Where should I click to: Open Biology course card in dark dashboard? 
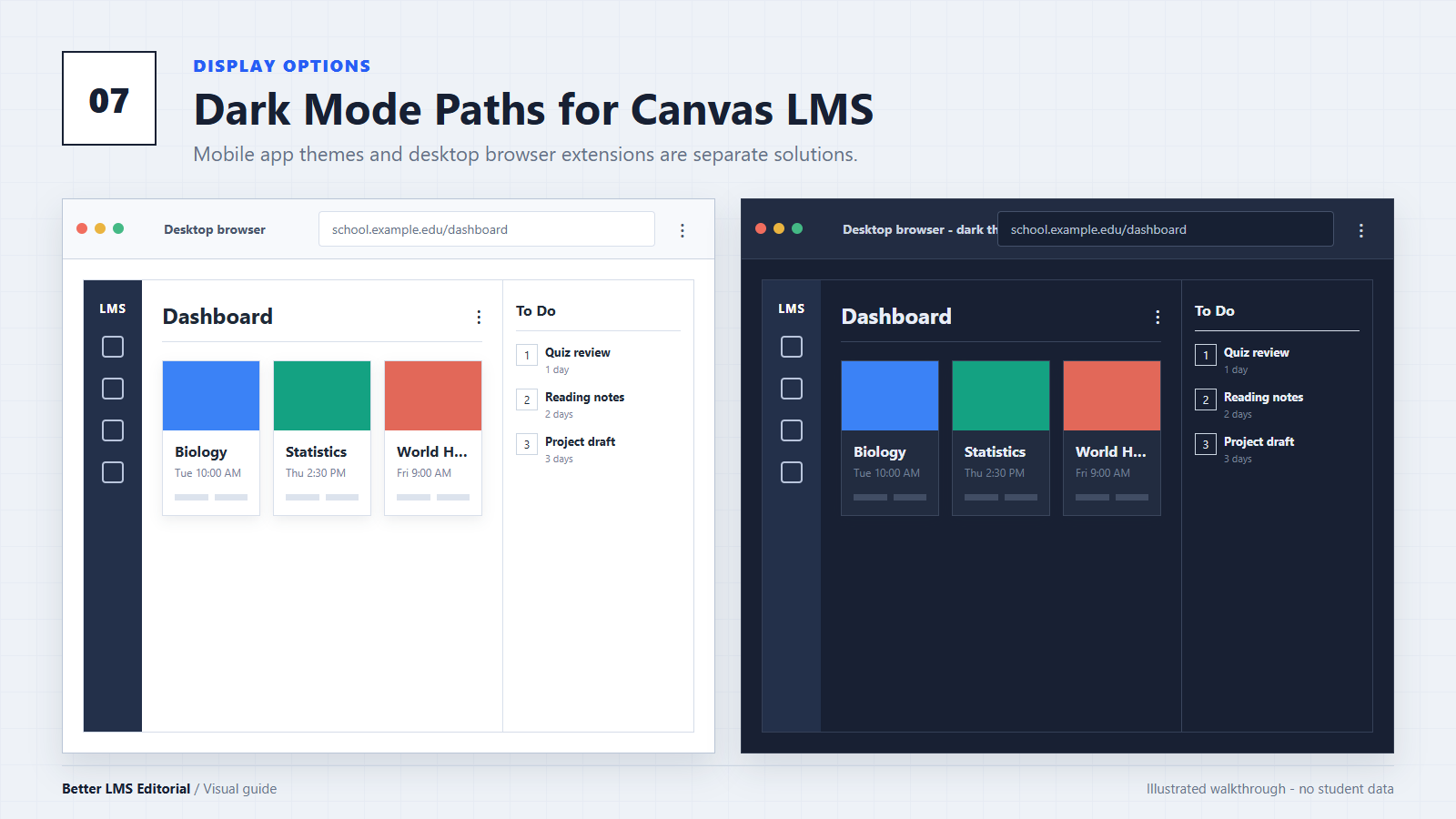(x=890, y=438)
